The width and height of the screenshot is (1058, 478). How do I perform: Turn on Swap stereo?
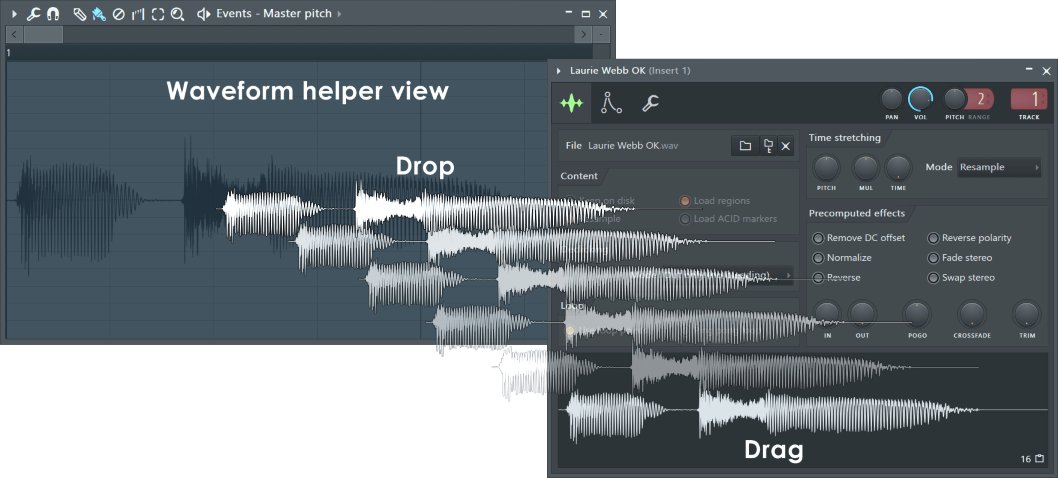(933, 278)
